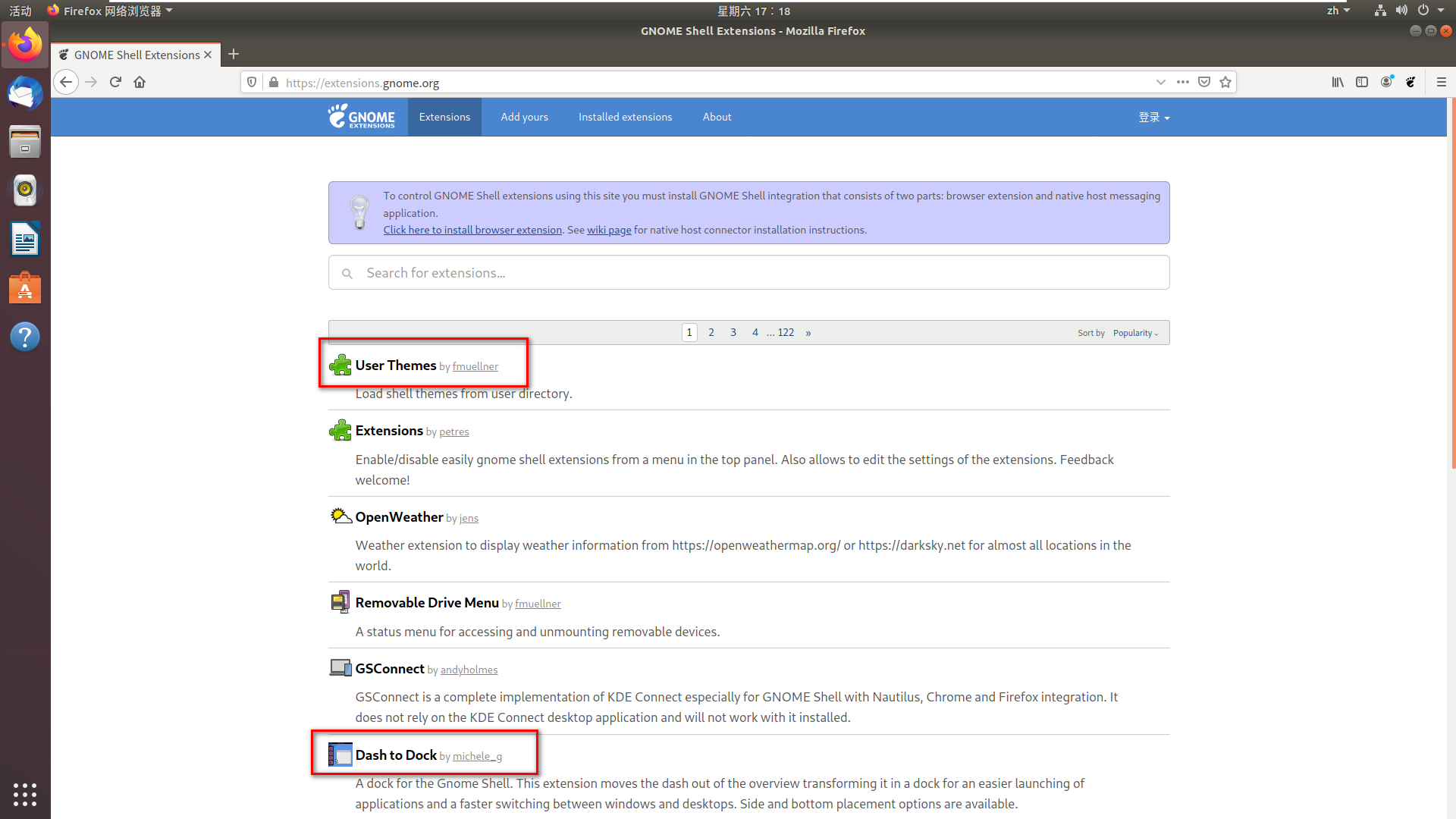Open the Ubuntu Software dock icon
This screenshot has height=819, width=1456.
(x=25, y=288)
